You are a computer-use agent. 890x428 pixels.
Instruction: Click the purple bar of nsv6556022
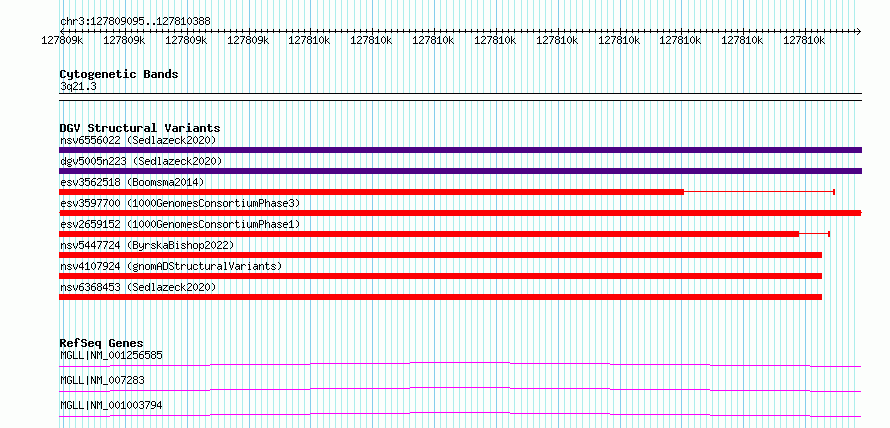click(x=460, y=150)
